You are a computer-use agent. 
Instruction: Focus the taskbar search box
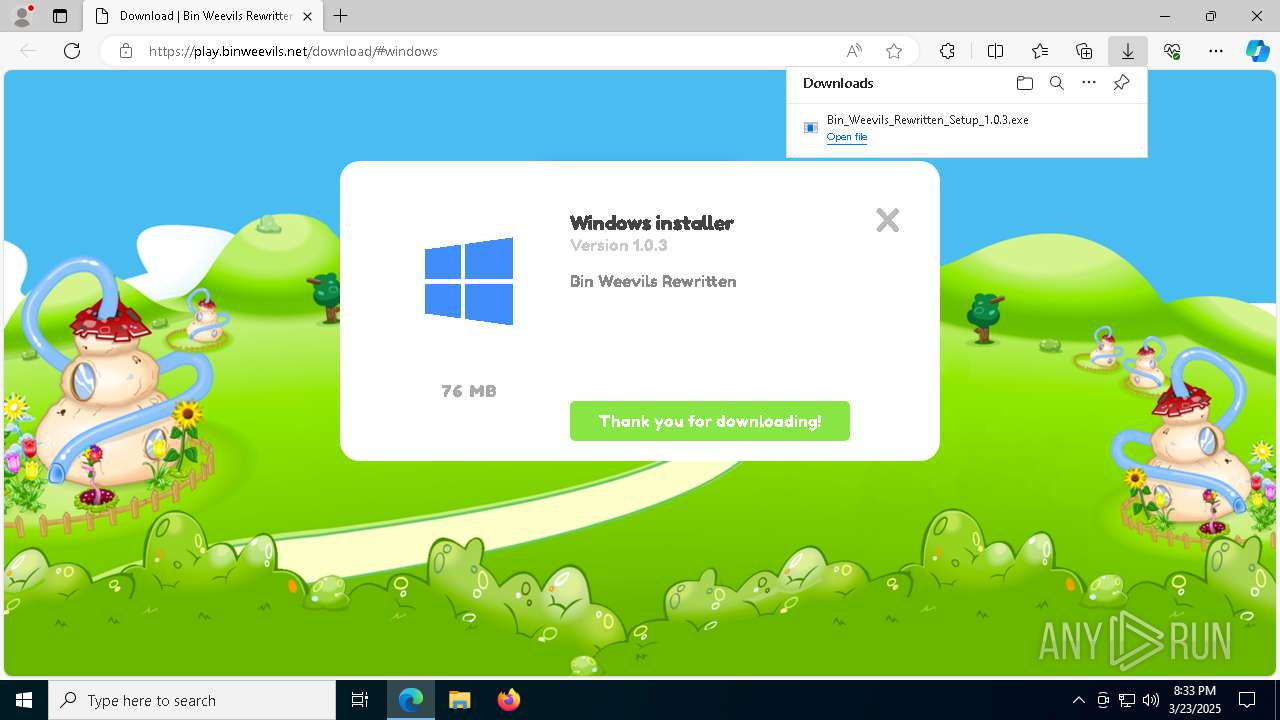192,700
